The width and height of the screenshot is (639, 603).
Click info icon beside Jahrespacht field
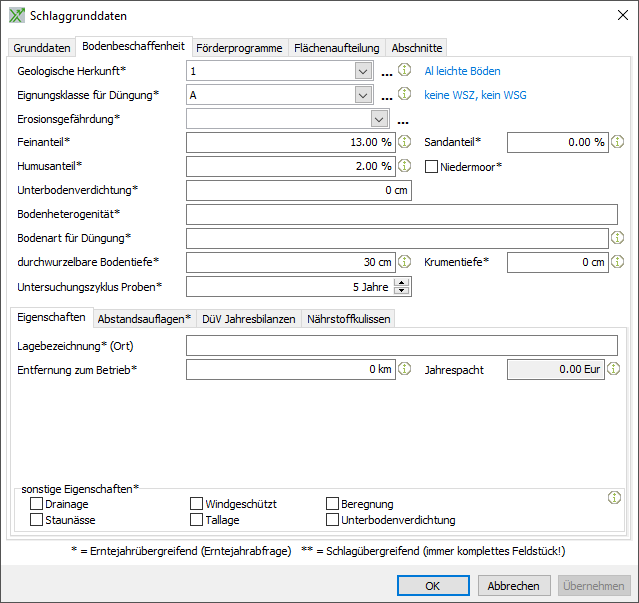tap(617, 369)
